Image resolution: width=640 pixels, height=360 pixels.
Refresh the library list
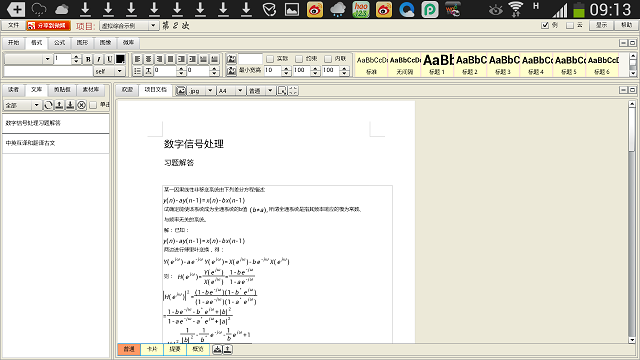[48, 105]
